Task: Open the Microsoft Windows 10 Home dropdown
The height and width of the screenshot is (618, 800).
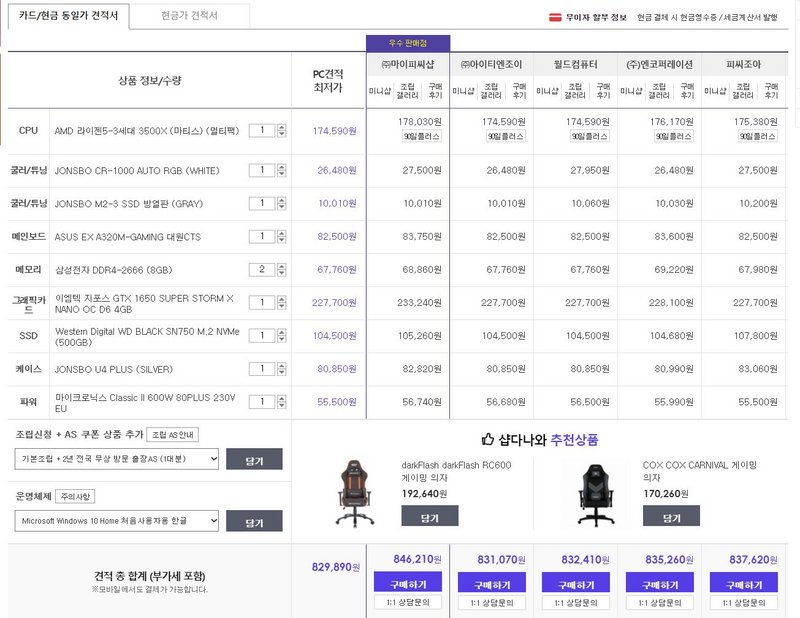Action: tap(117, 521)
